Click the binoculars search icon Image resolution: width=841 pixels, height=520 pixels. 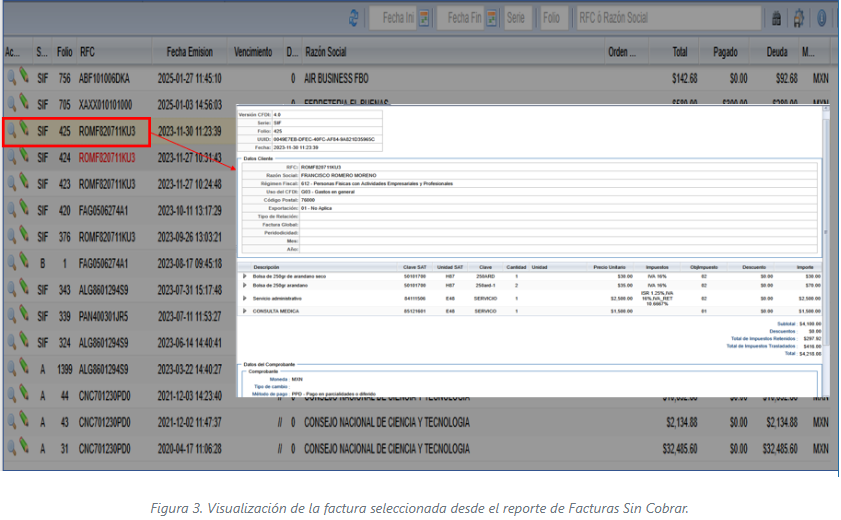pos(776,18)
